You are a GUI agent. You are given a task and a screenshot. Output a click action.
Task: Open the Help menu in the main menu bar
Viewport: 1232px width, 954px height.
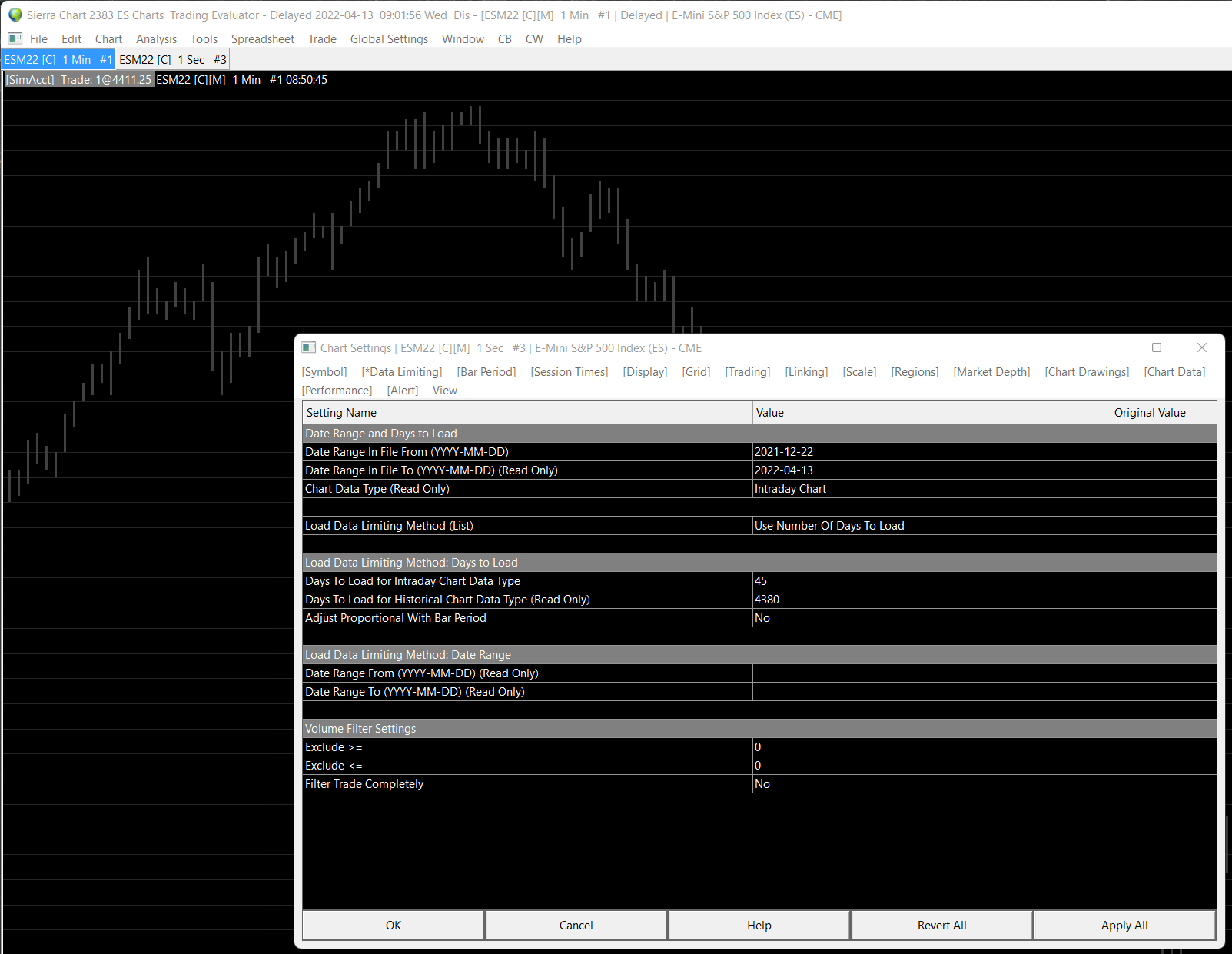[569, 39]
